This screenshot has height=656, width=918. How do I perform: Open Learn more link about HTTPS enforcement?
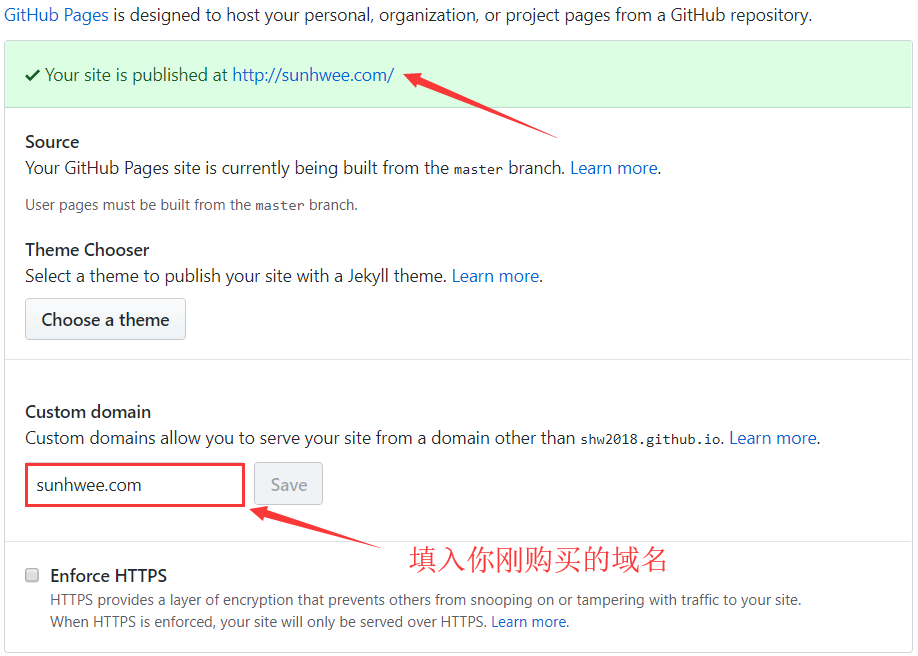[x=529, y=621]
